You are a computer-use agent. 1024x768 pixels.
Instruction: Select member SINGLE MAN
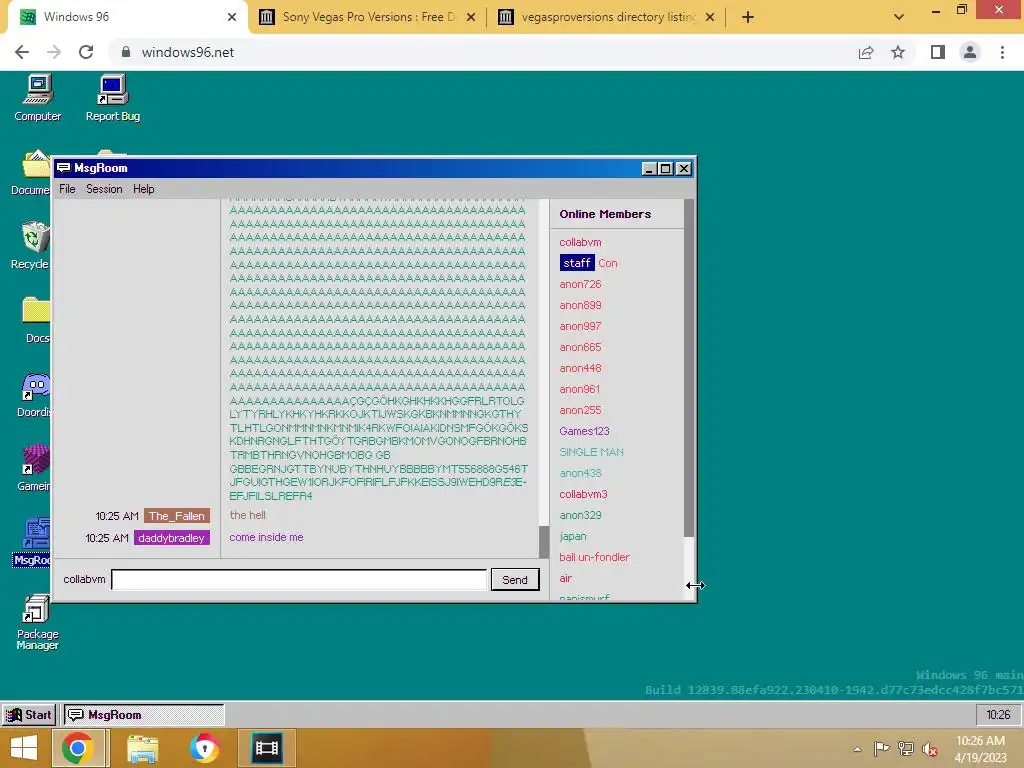click(x=591, y=452)
